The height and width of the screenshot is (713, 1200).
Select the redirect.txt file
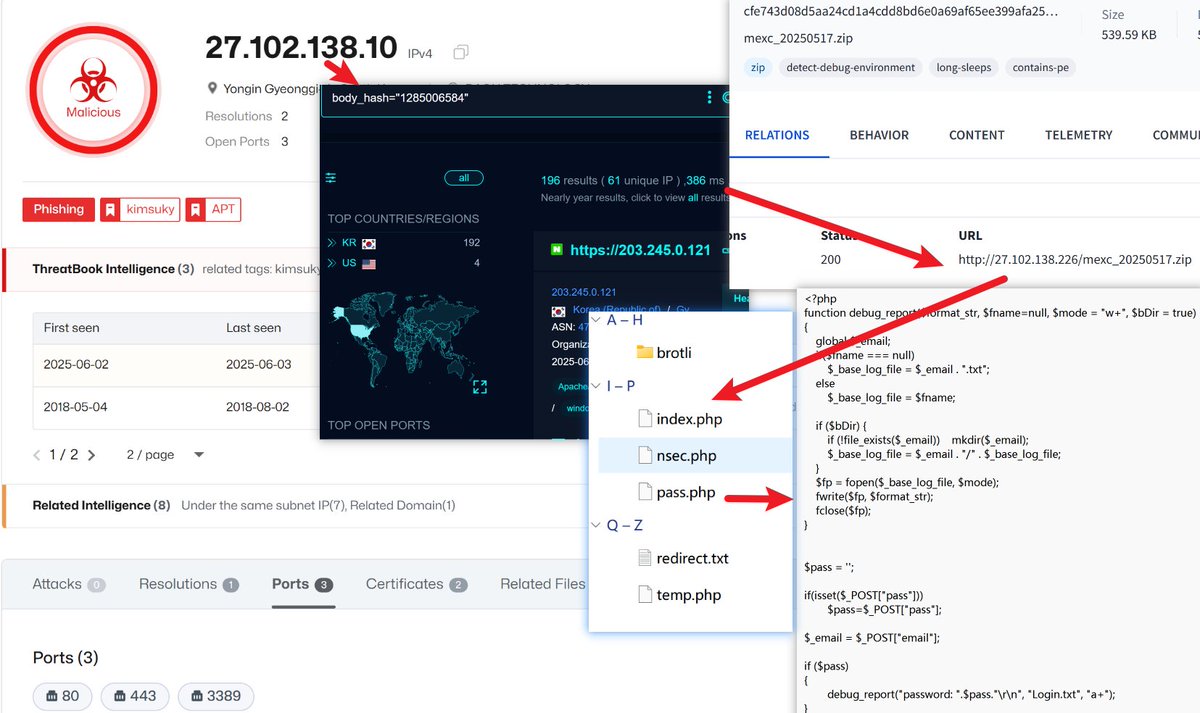683,558
